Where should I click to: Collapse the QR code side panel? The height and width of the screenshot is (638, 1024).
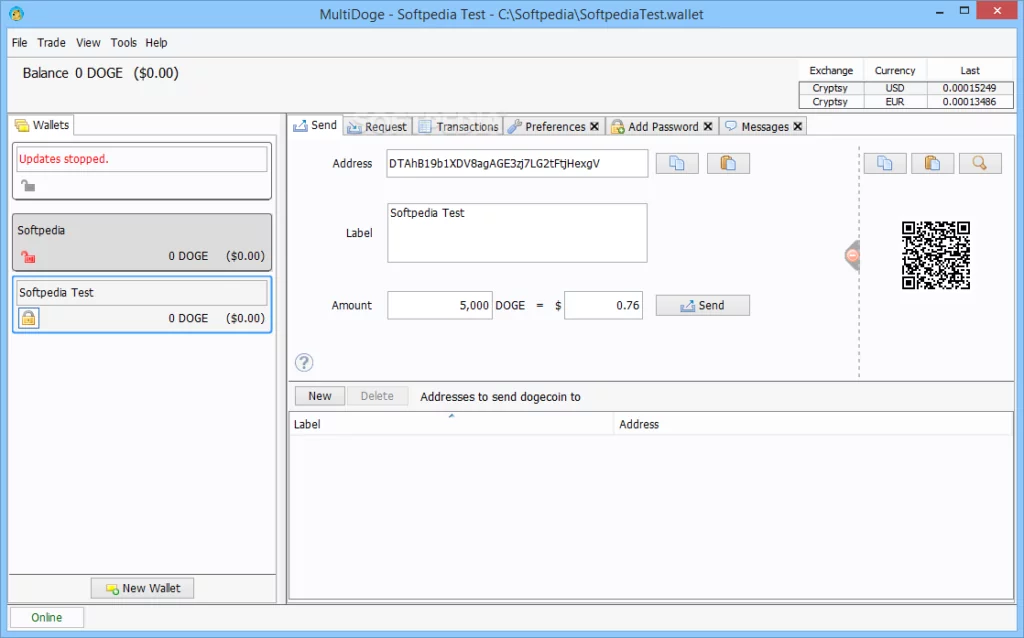(852, 256)
